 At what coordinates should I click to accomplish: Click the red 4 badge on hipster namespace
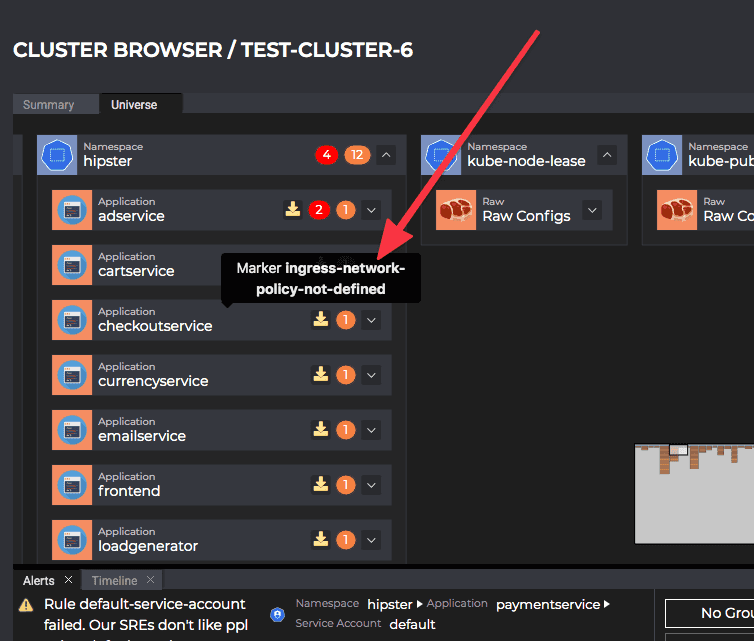point(326,155)
